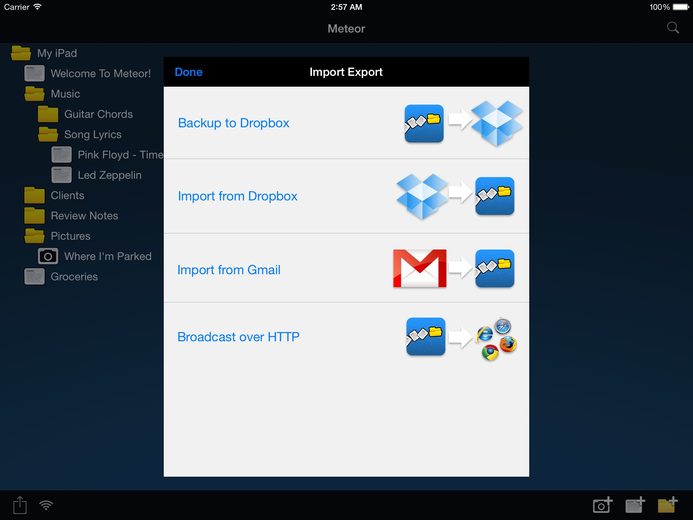
Task: Click the Meteor app icon in the Import from Dropbox row
Action: 495,196
